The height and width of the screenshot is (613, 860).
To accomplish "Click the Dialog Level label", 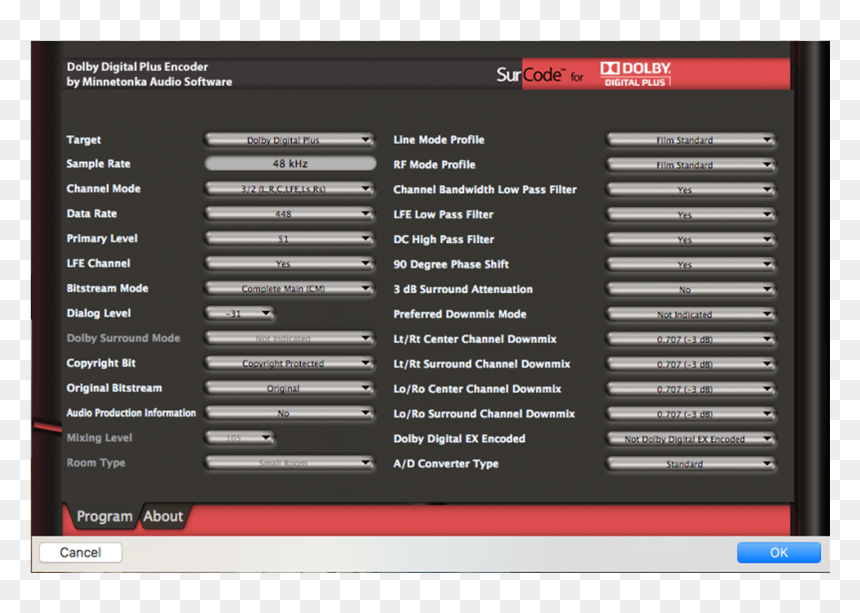I will tap(99, 314).
